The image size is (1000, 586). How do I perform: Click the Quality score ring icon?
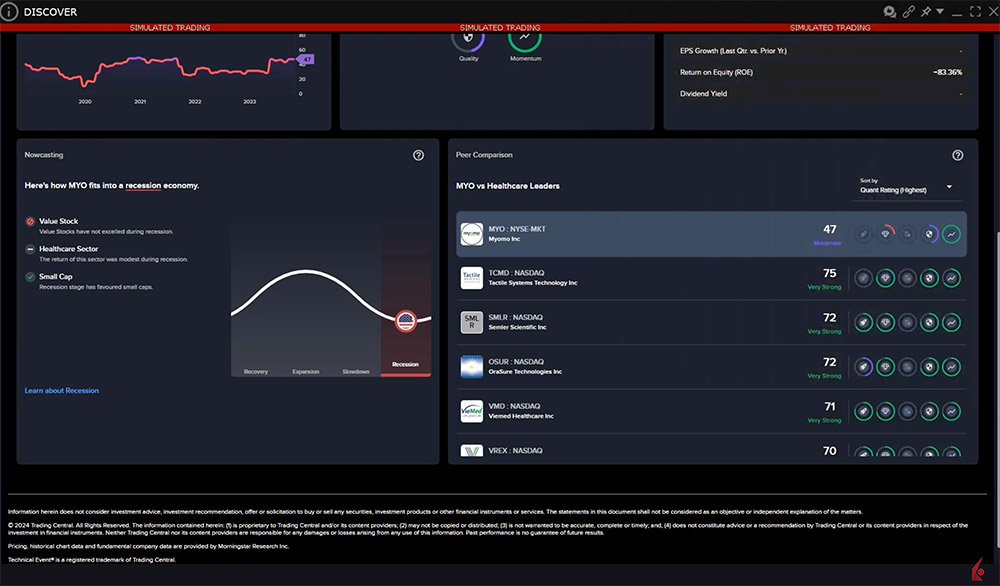coord(468,37)
